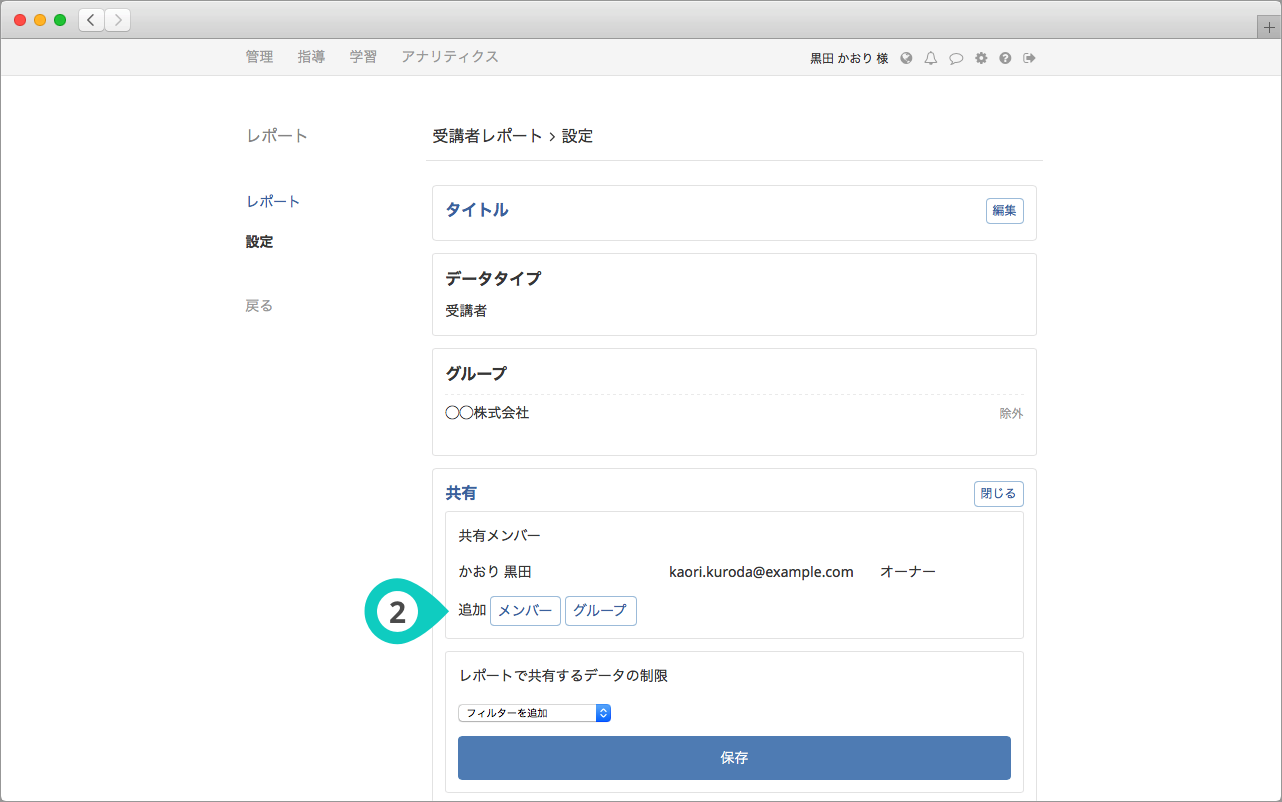The width and height of the screenshot is (1282, 802).
Task: Open the 指導 menu
Action: pos(311,57)
